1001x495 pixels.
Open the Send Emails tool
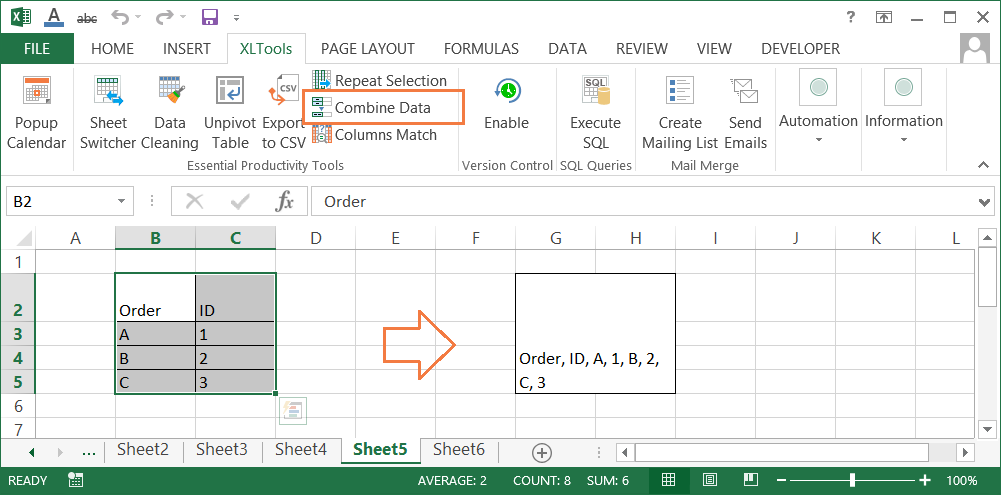tap(745, 112)
